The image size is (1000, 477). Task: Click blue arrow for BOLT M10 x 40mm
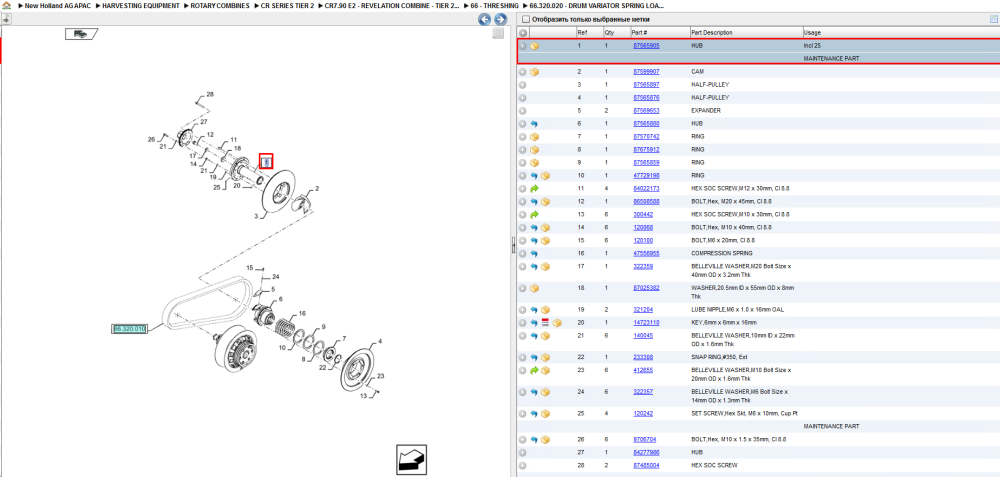[x=534, y=228]
